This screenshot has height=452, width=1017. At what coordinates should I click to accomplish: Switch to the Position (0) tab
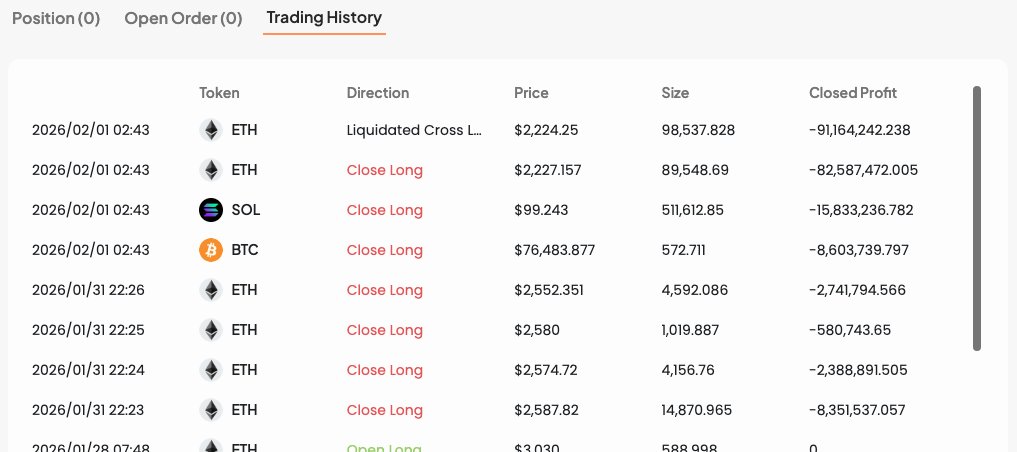coord(56,18)
